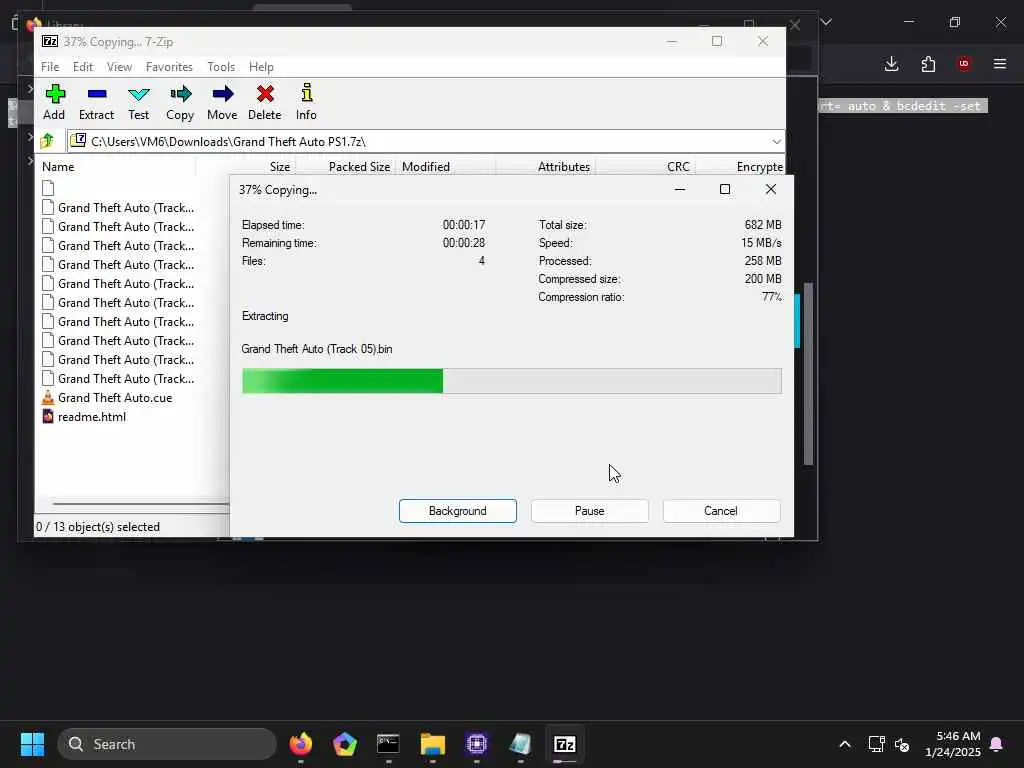Viewport: 1024px width, 768px height.
Task: Click the taskbar Search box
Action: coord(167,744)
